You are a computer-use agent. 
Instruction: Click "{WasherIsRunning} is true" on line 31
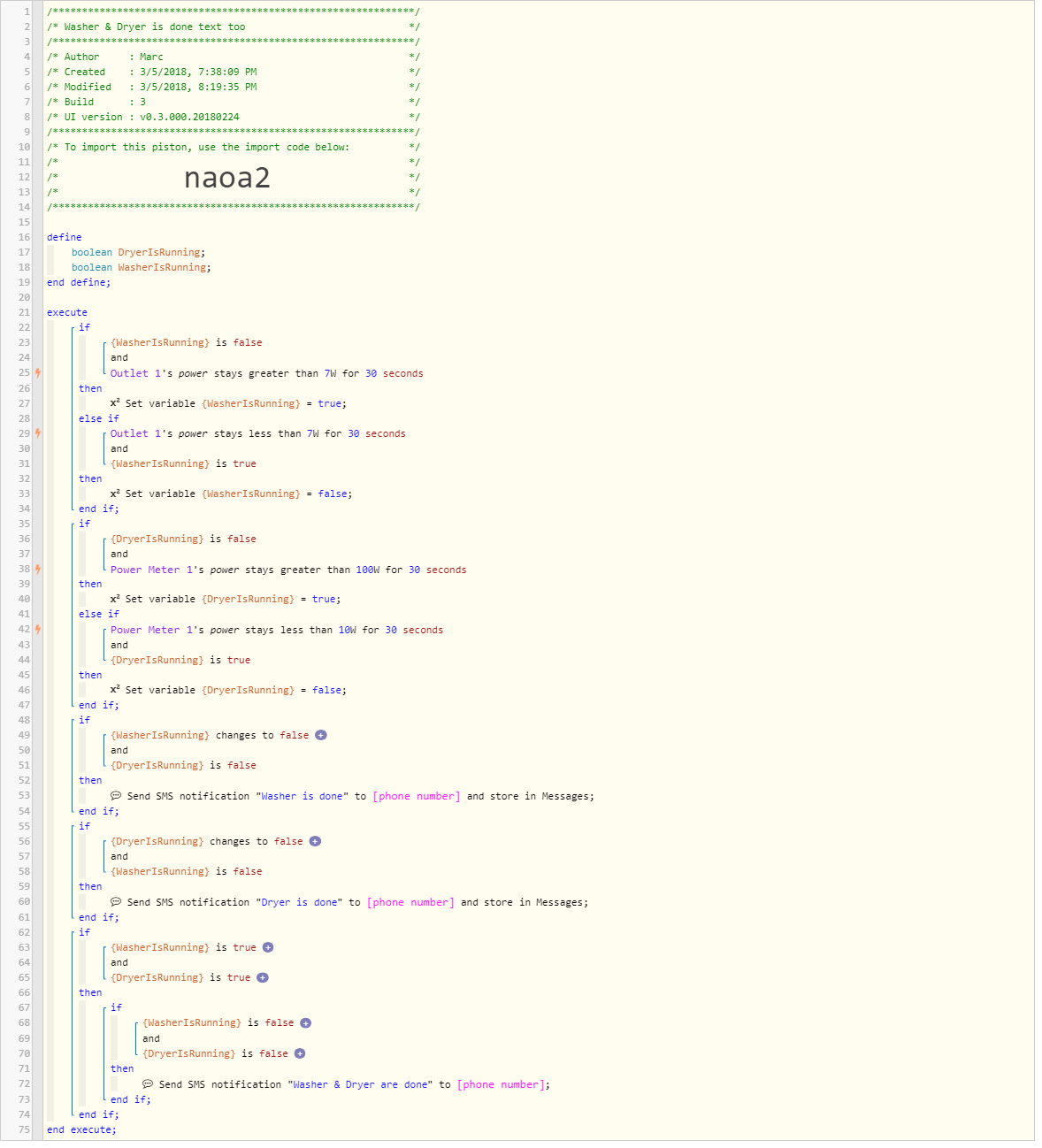[183, 463]
